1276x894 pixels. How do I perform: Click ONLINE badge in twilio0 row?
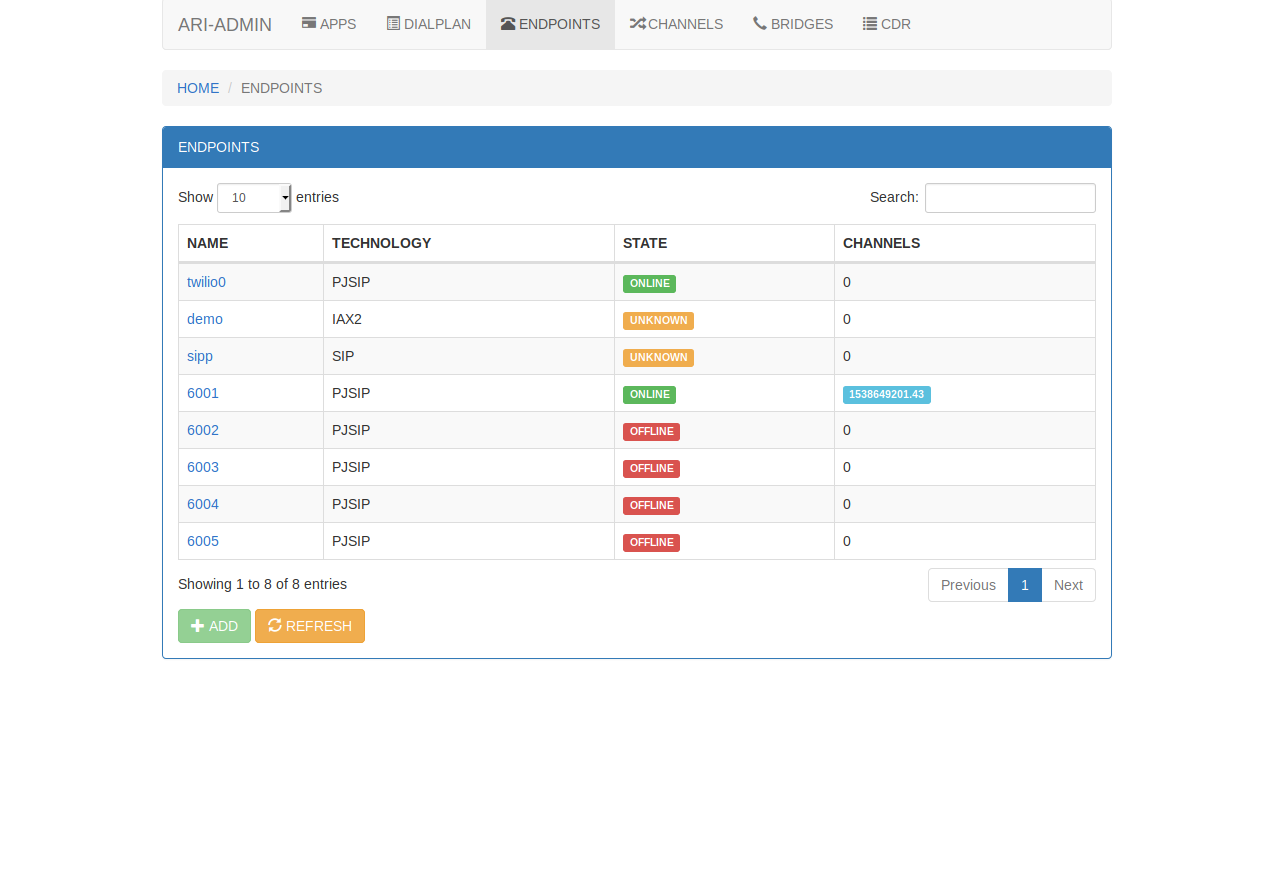click(649, 284)
